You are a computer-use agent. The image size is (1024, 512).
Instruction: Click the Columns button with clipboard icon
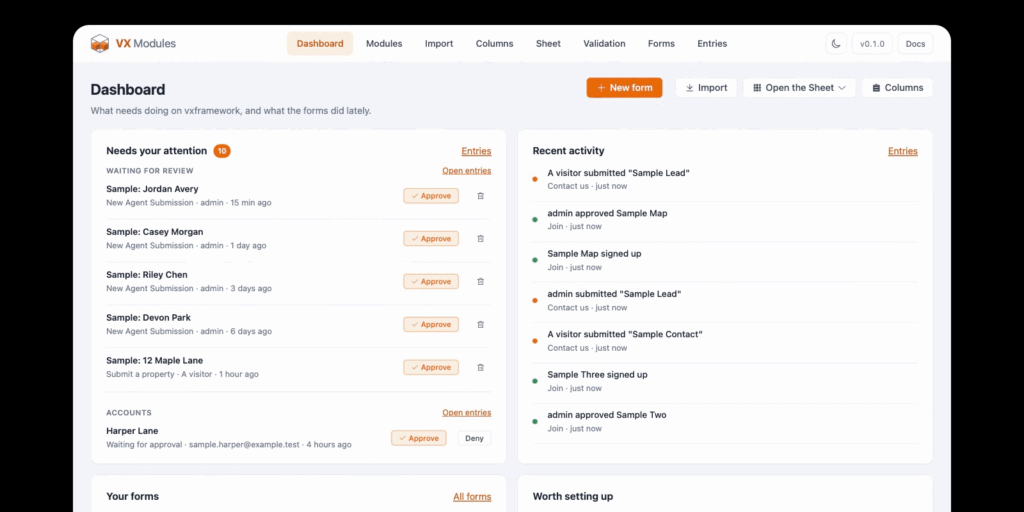coord(897,88)
